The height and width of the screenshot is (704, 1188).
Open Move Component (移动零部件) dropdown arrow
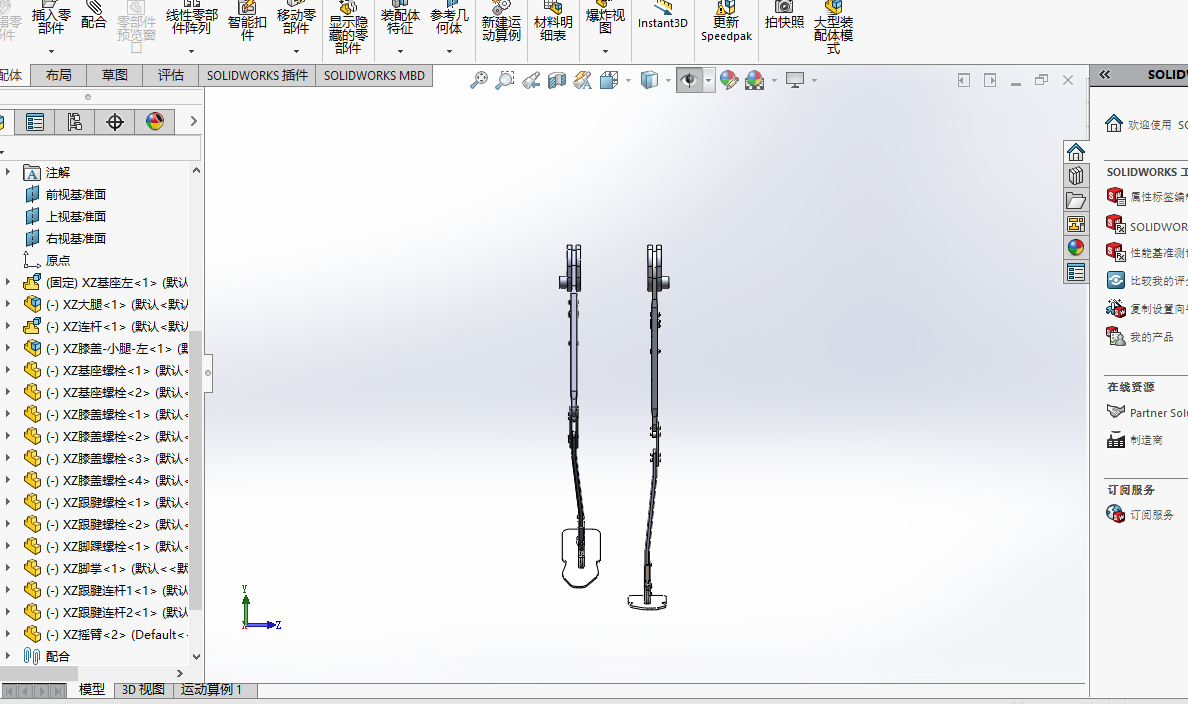click(296, 52)
